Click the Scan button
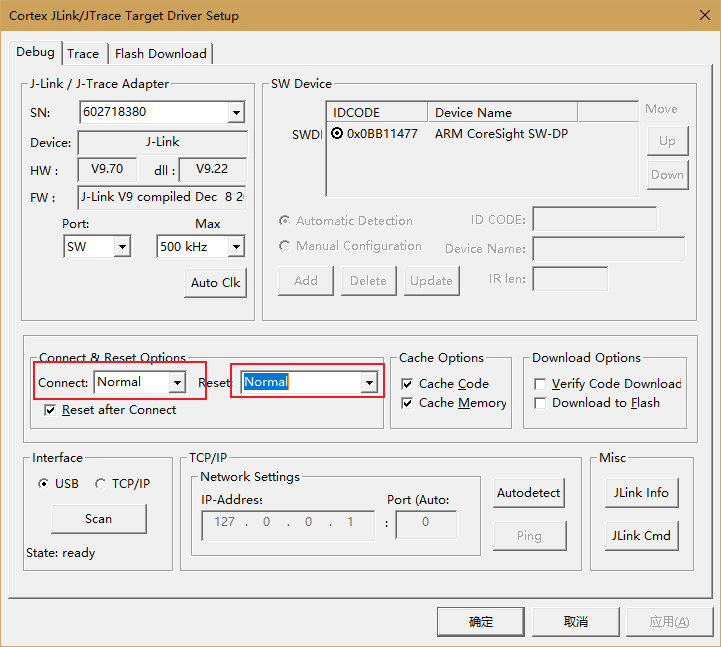Image resolution: width=721 pixels, height=647 pixels. 98,519
